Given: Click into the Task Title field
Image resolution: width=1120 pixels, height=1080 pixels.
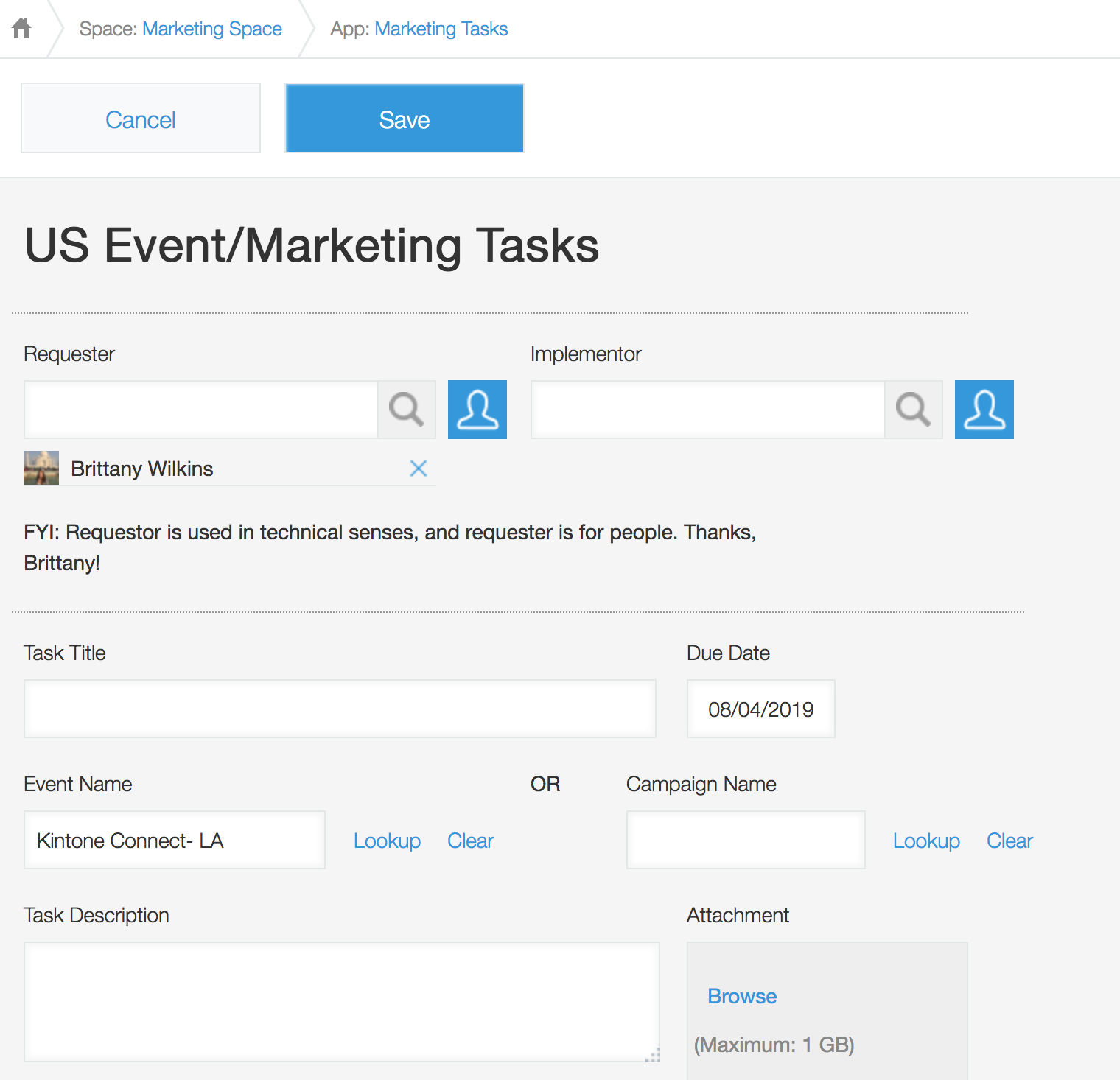Looking at the screenshot, I should [x=340, y=709].
